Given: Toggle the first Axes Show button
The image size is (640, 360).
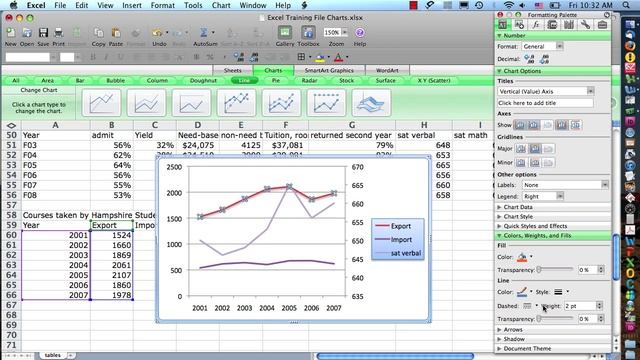Looking at the screenshot, I should click(520, 125).
